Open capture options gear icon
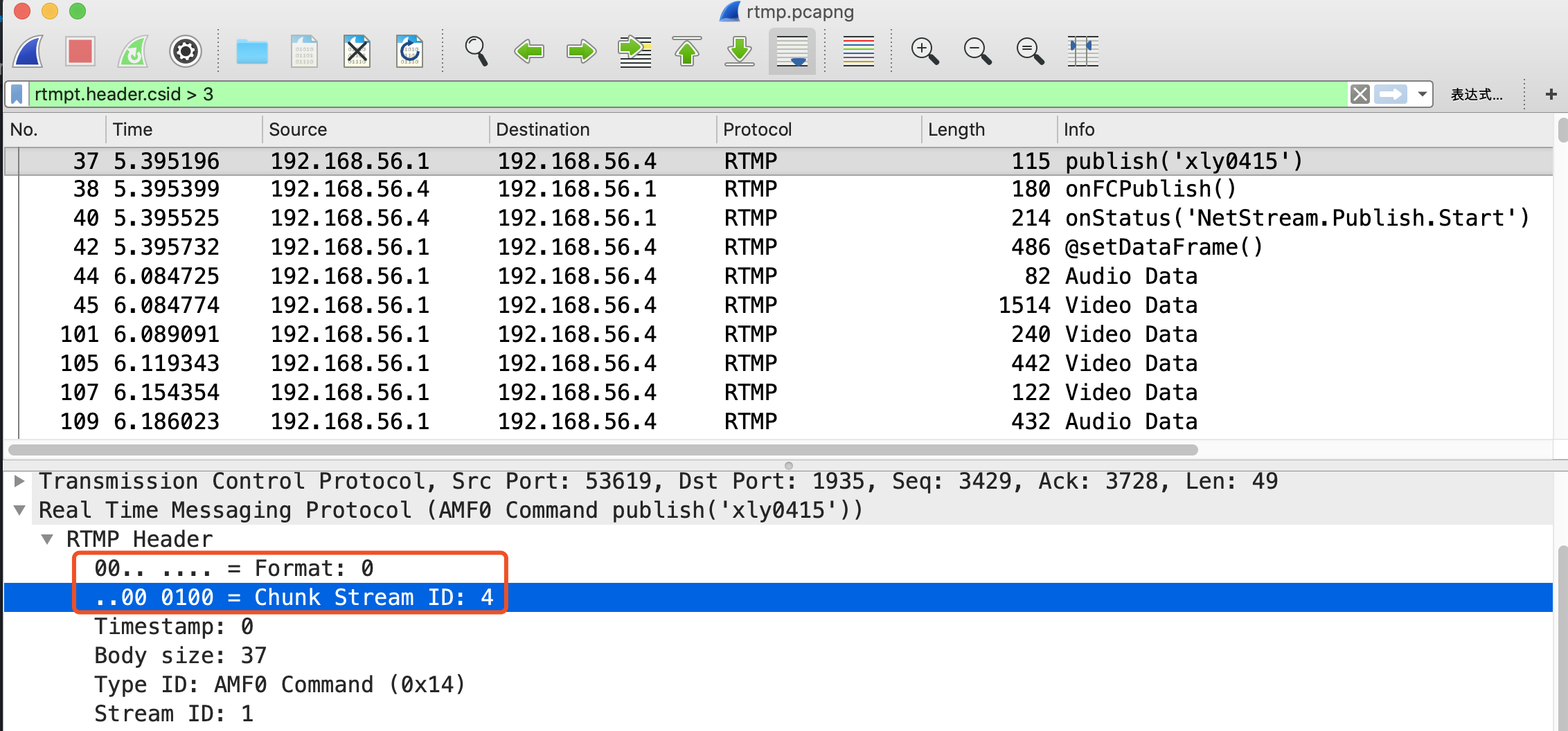 click(x=186, y=51)
